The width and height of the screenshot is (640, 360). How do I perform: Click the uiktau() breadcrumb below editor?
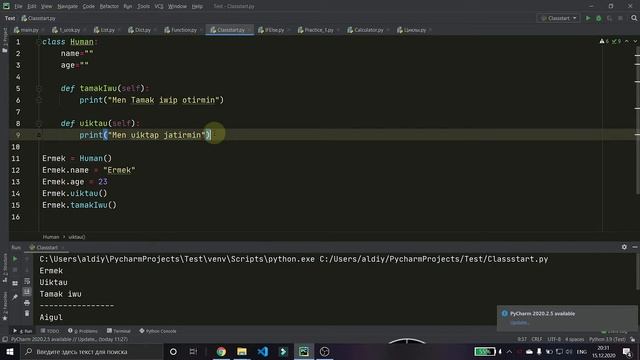point(77,237)
